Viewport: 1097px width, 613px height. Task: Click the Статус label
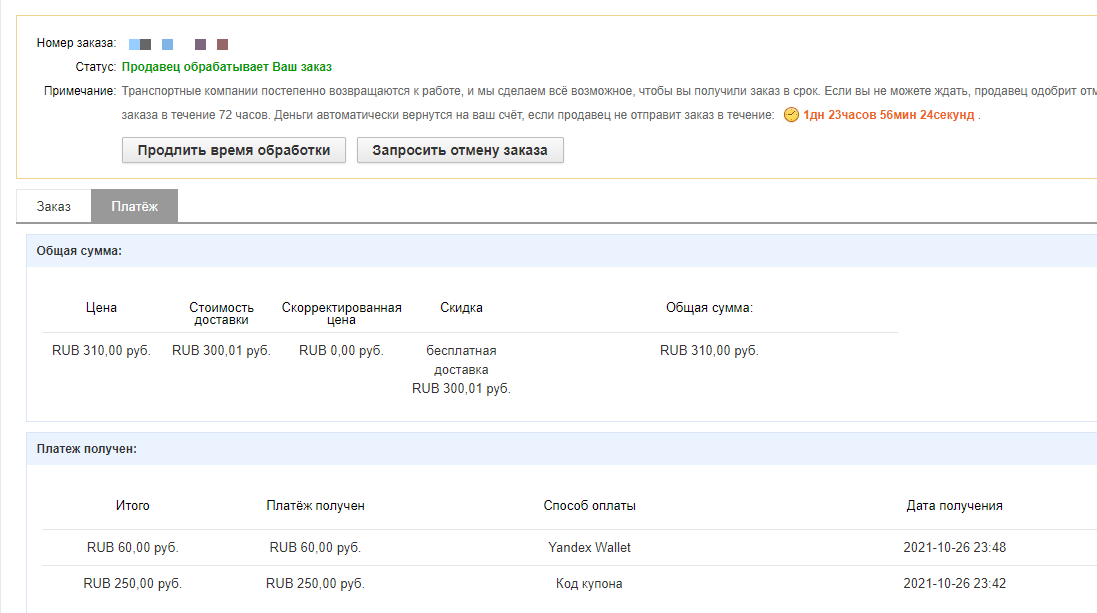96,67
